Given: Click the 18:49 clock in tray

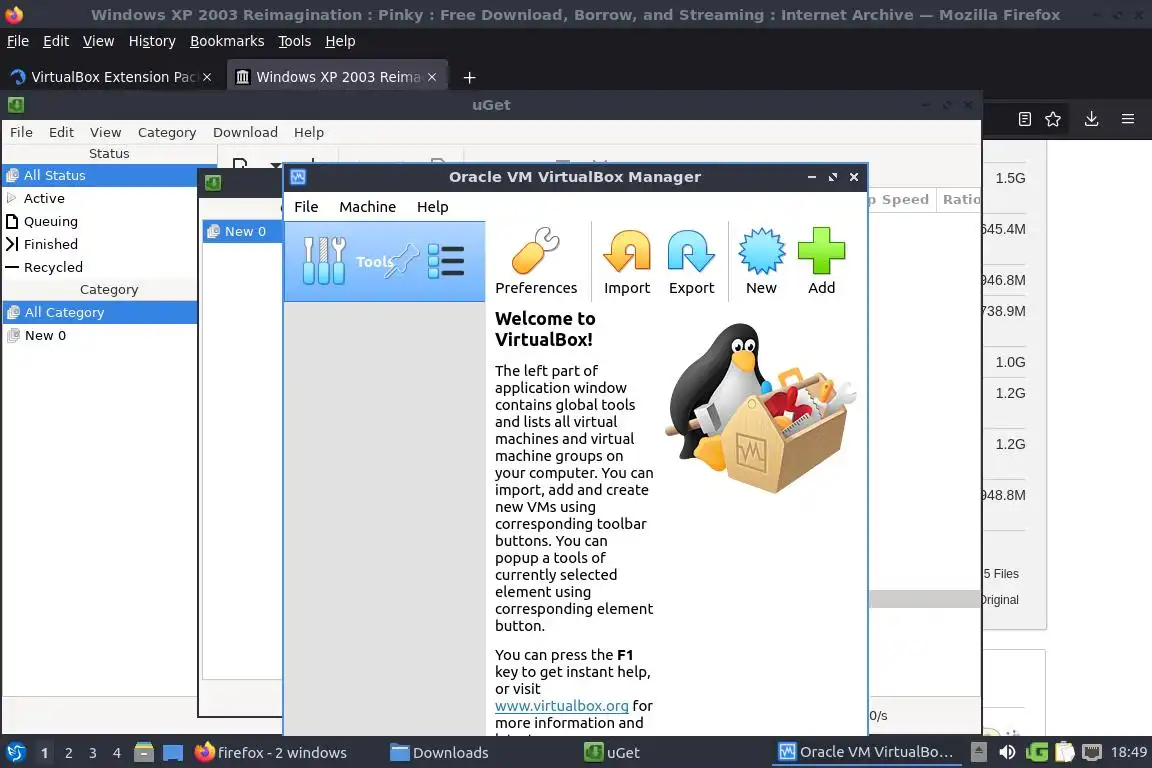Looking at the screenshot, I should pyautogui.click(x=1128, y=752).
